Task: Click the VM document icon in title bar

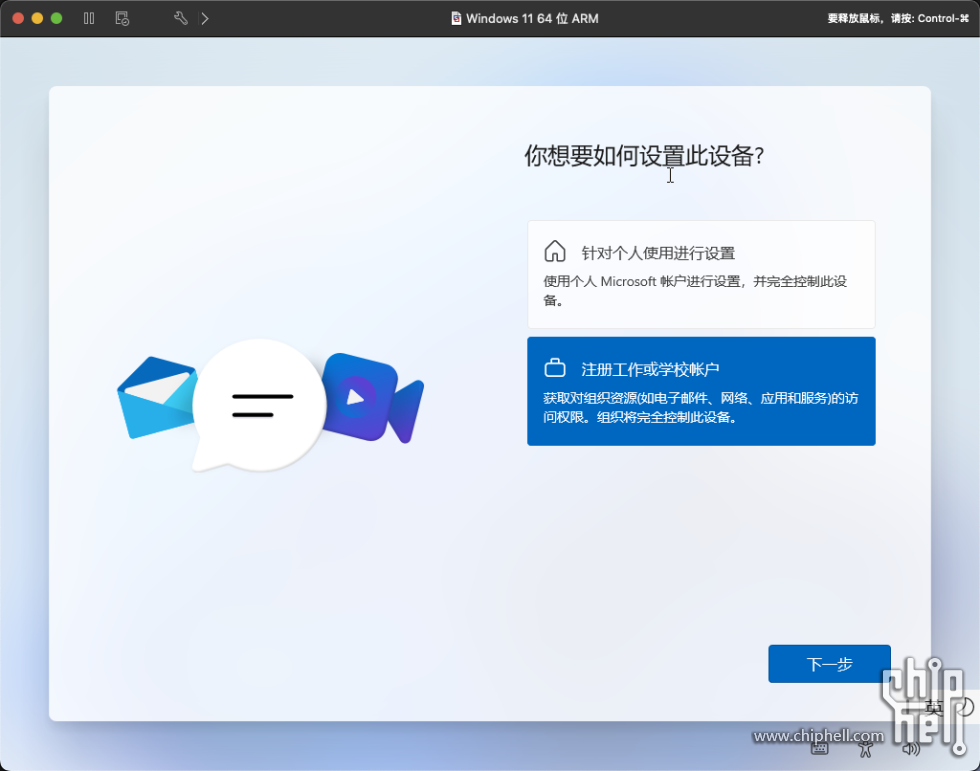Action: click(x=456, y=18)
